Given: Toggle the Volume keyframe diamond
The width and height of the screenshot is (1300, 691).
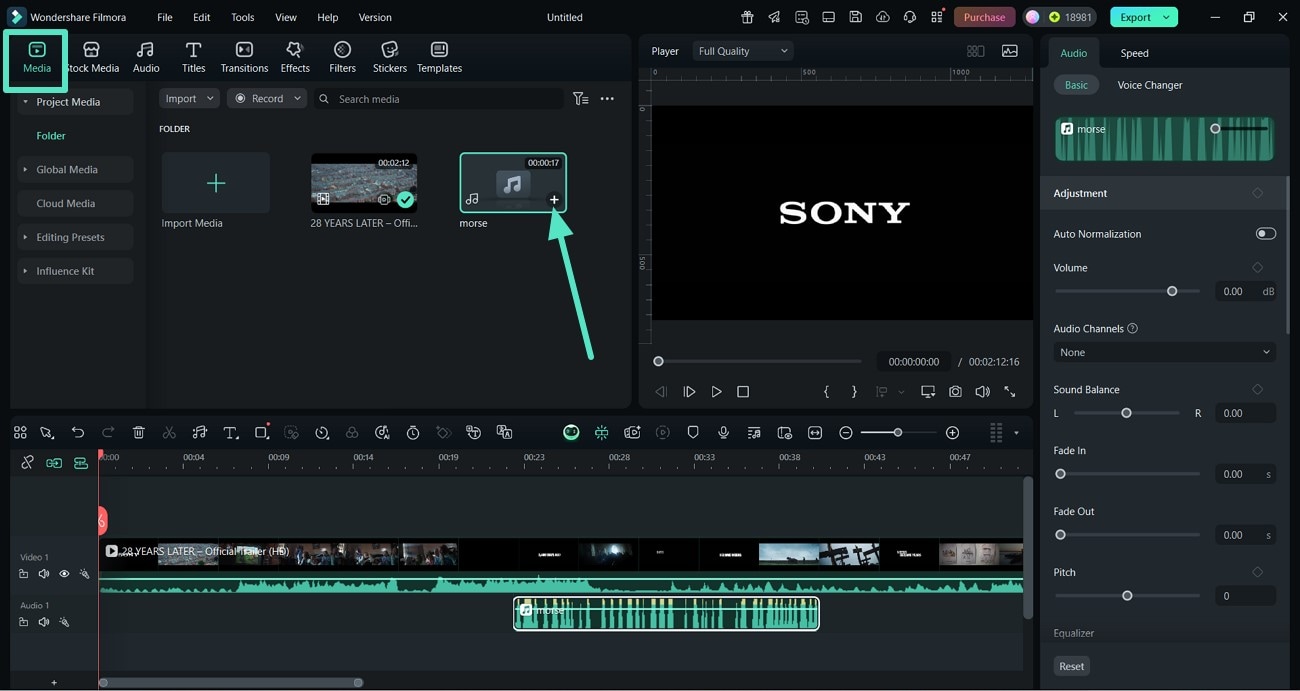Looking at the screenshot, I should click(1257, 267).
